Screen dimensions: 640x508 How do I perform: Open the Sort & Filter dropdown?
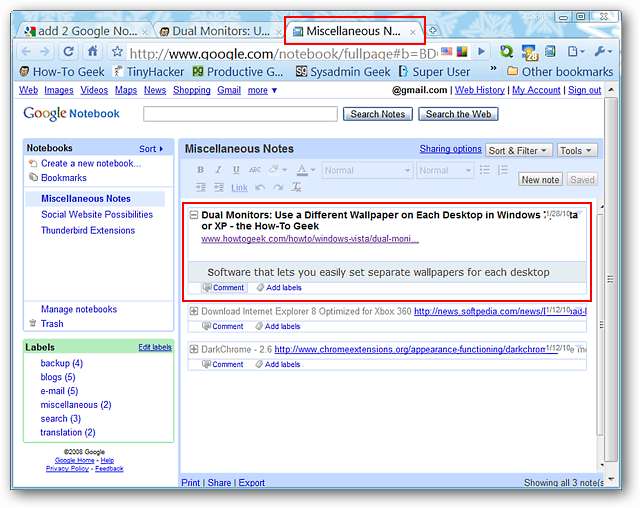point(518,150)
